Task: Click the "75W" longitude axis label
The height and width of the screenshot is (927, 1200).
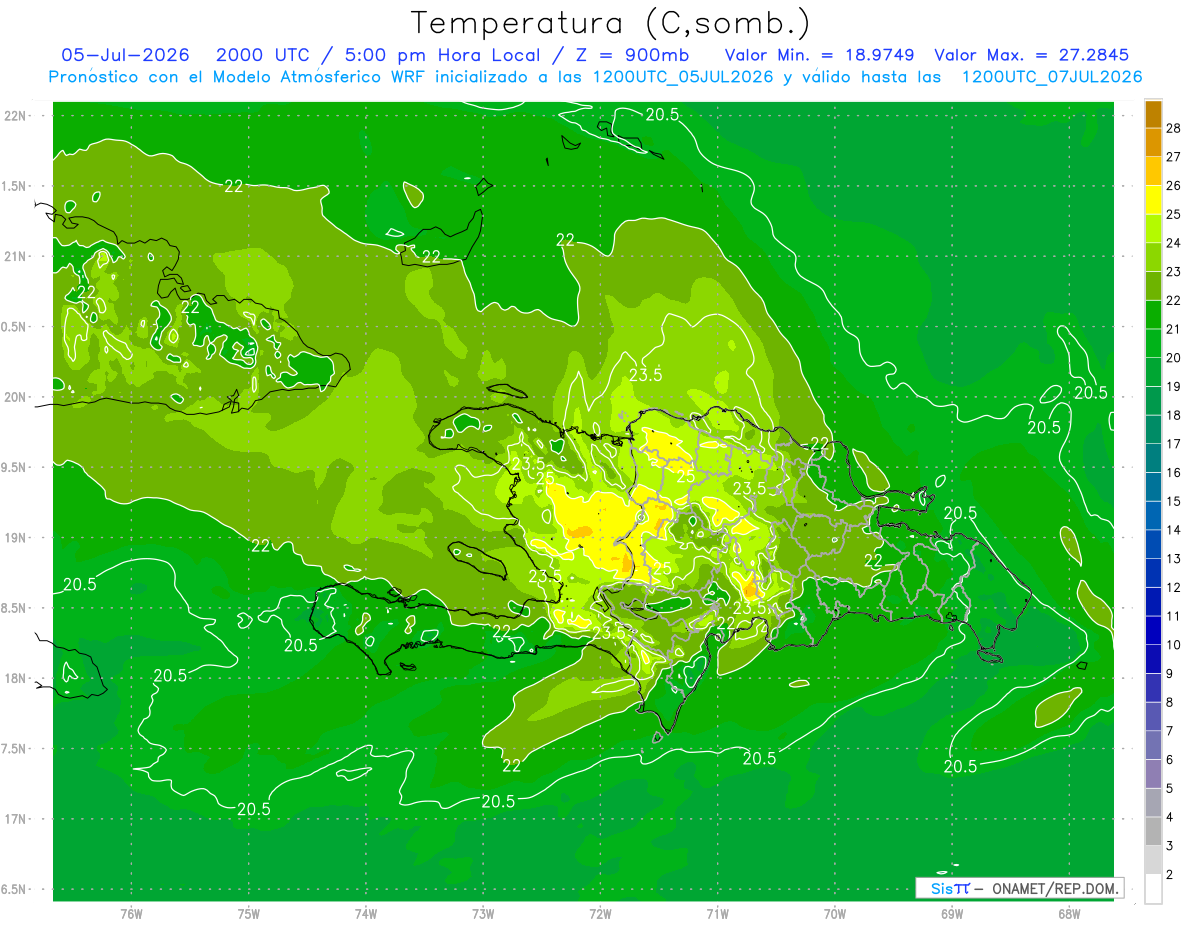Action: click(249, 913)
